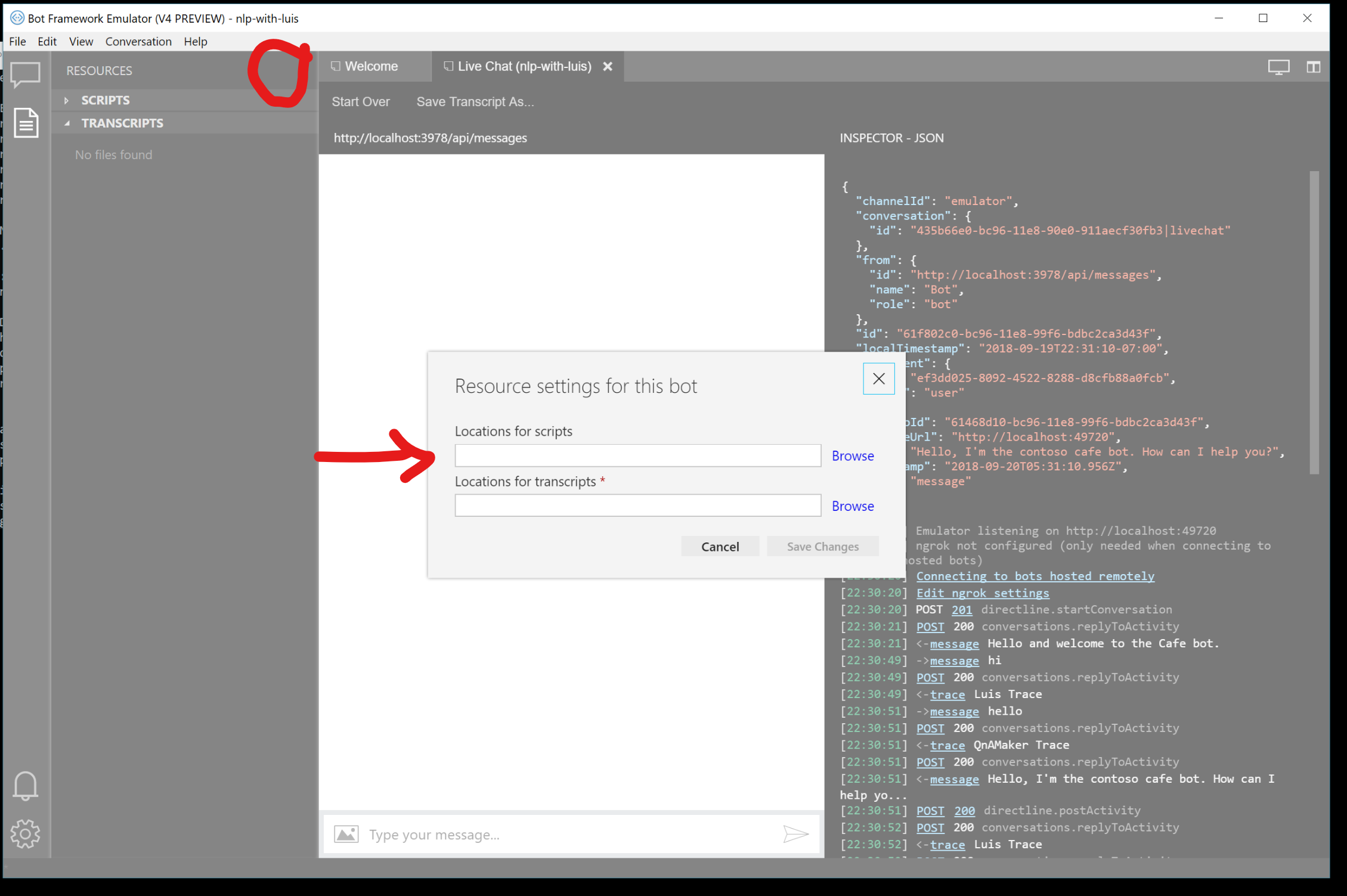Send message with the paper plane icon
Viewport: 1347px width, 896px height.
(x=796, y=834)
